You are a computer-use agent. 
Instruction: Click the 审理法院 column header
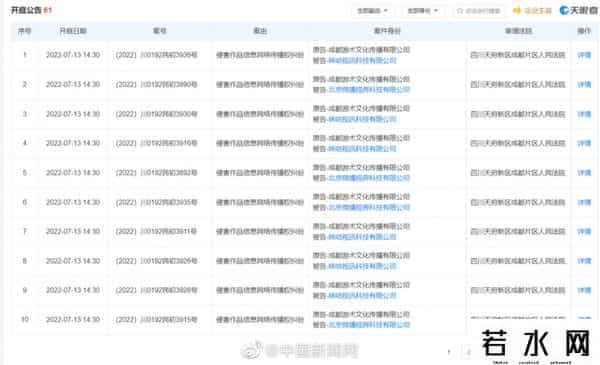pos(518,31)
